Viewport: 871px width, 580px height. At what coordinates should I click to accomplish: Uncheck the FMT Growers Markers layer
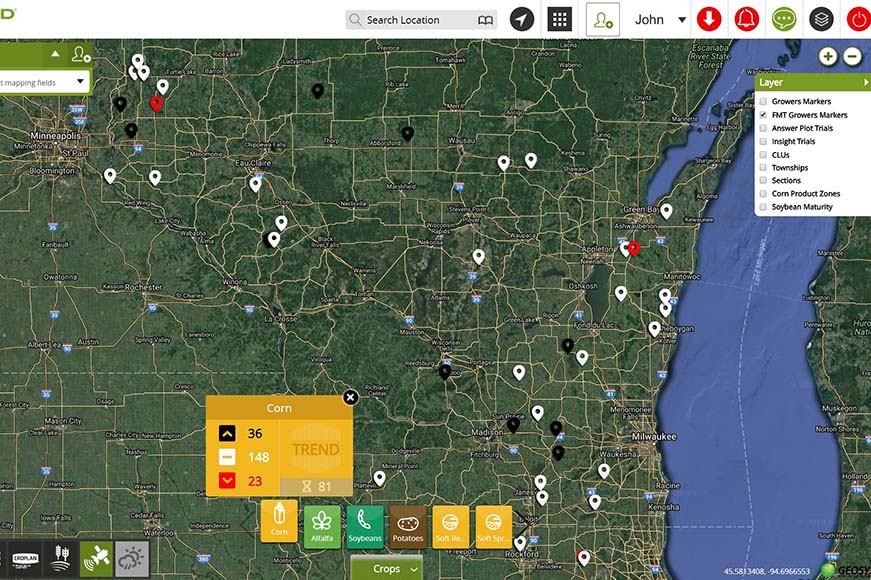[x=764, y=115]
